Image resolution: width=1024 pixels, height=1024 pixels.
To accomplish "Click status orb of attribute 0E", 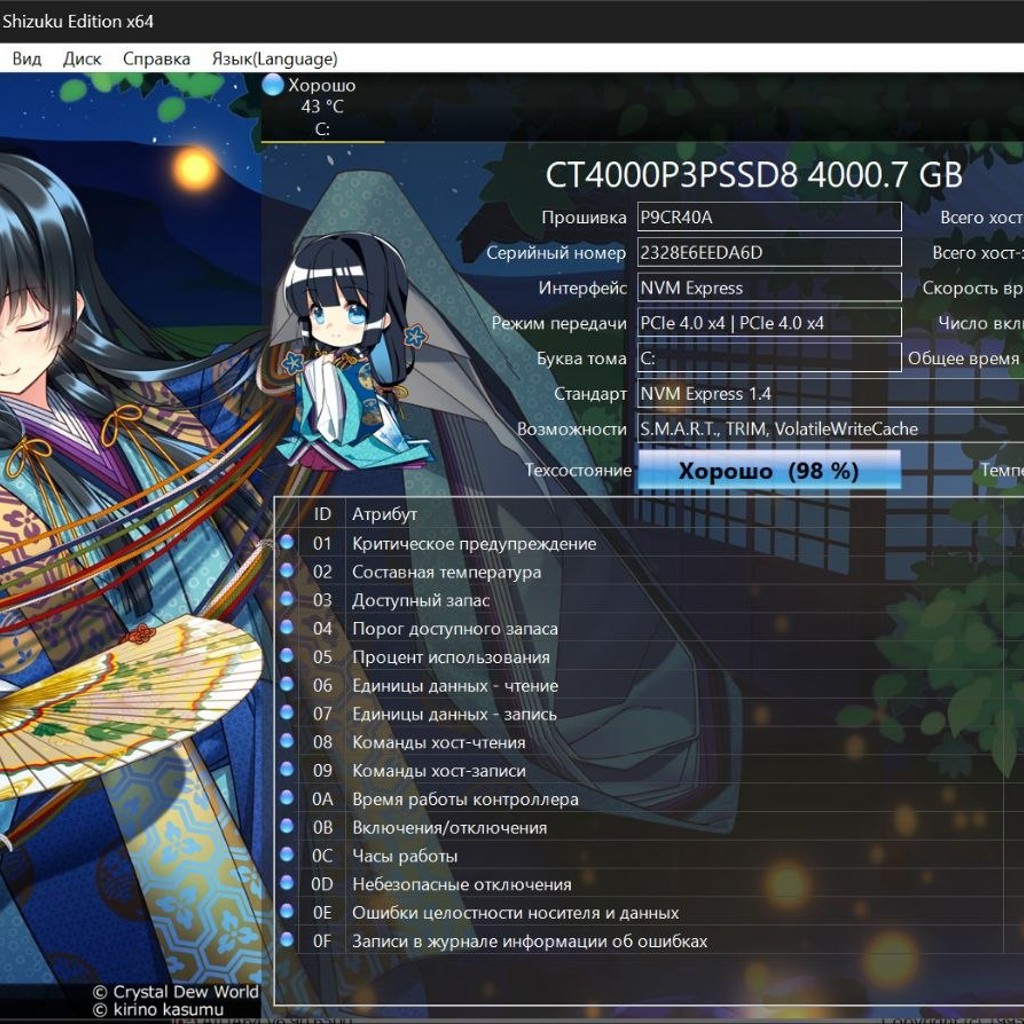I will (x=286, y=911).
